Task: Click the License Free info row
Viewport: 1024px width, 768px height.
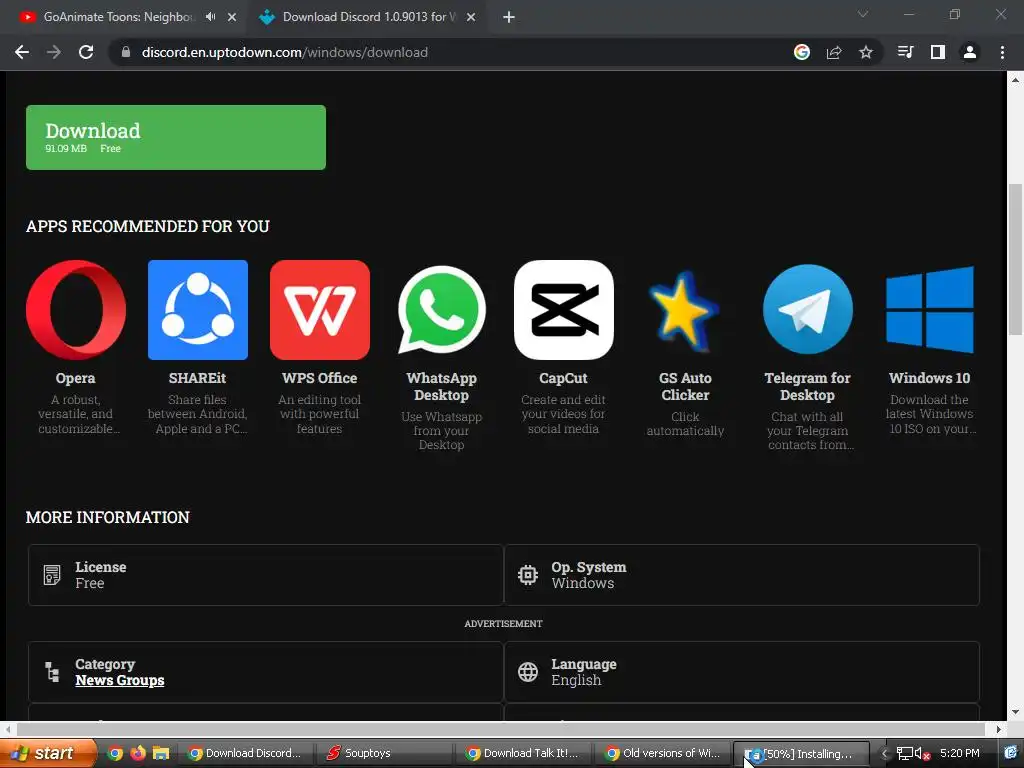Action: tap(266, 575)
